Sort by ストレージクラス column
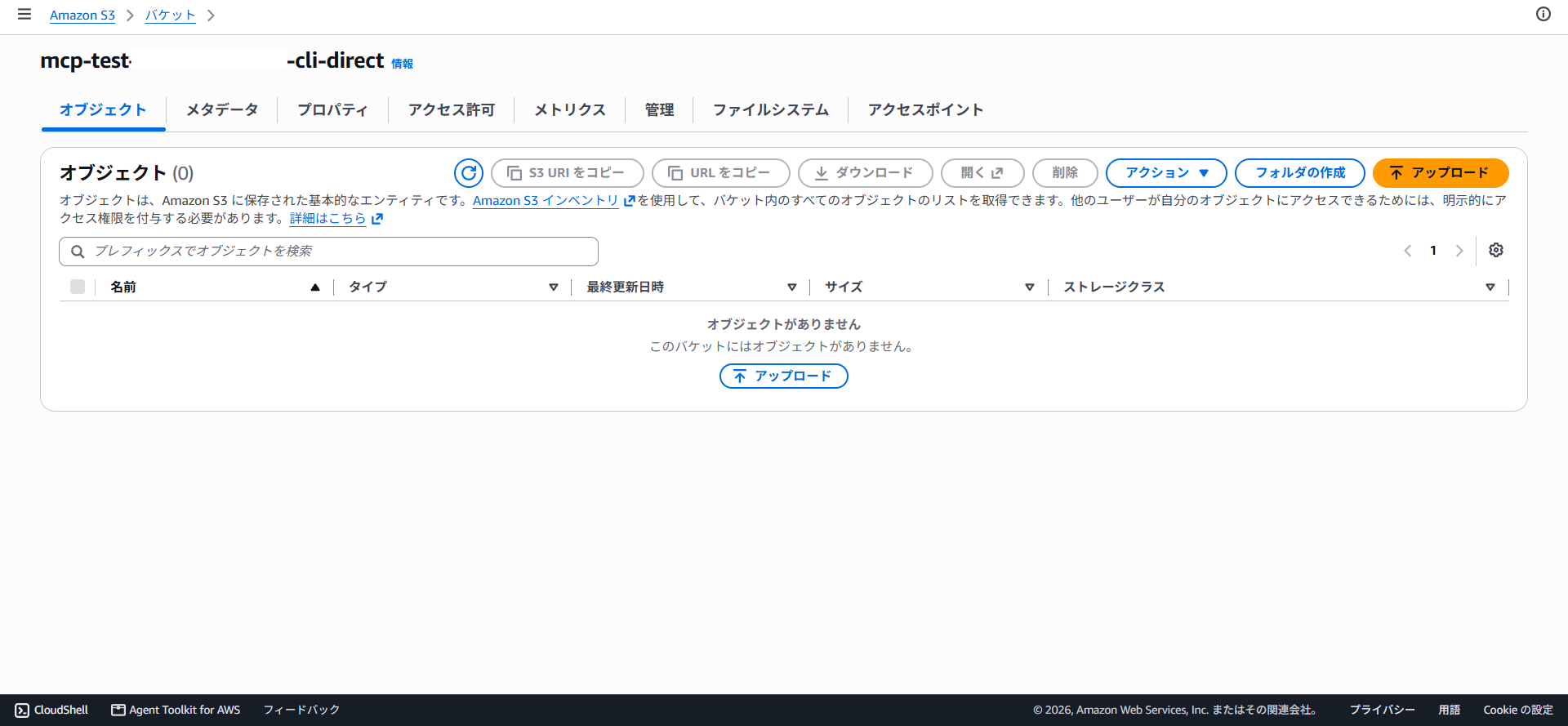 1490,287
